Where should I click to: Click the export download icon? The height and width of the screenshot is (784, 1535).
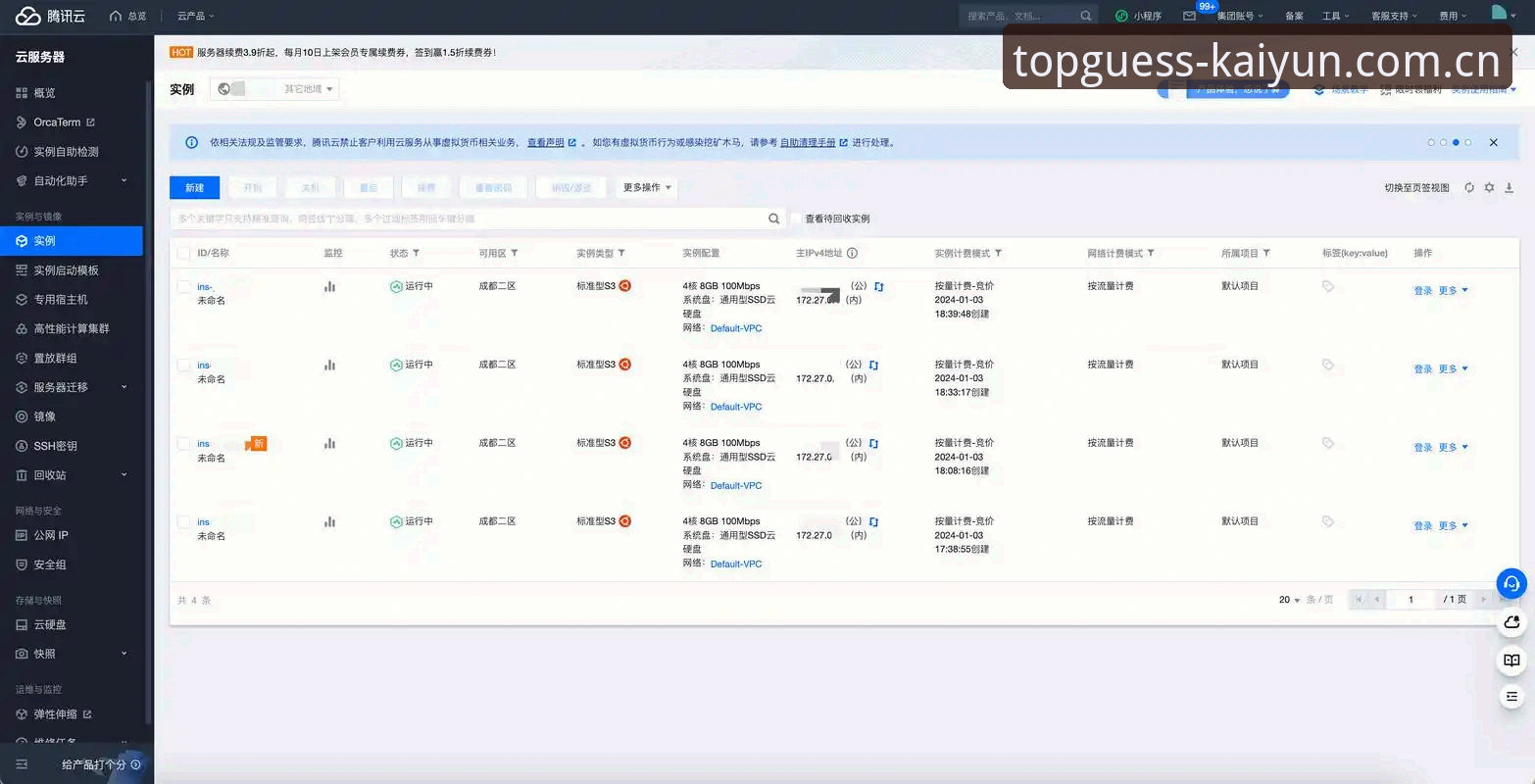[1510, 187]
